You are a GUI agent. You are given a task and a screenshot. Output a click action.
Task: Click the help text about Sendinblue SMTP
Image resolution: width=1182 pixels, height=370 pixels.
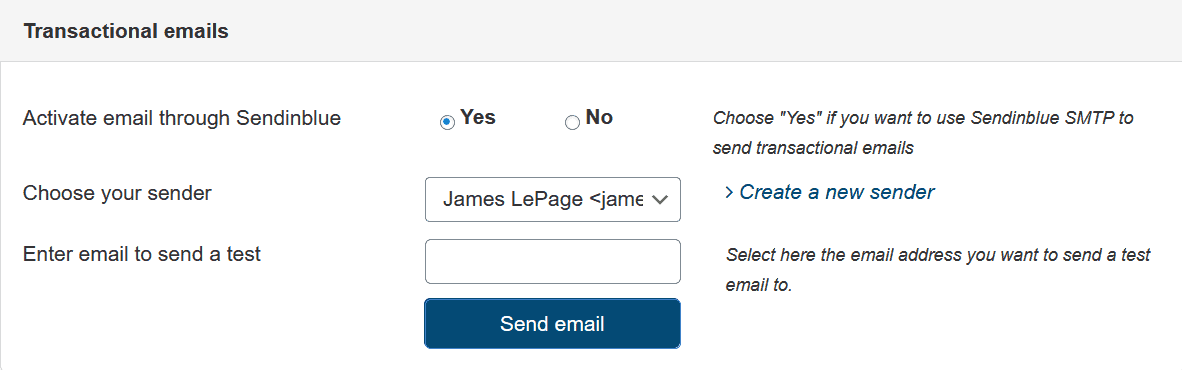point(923,133)
